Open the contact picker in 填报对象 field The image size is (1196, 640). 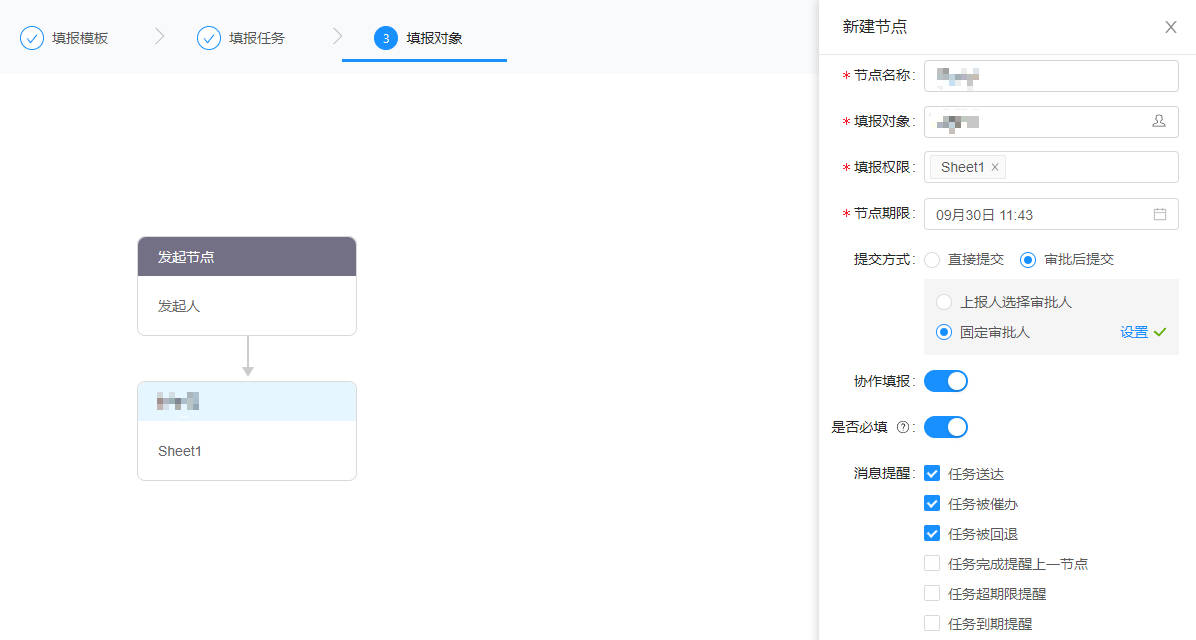click(1159, 121)
